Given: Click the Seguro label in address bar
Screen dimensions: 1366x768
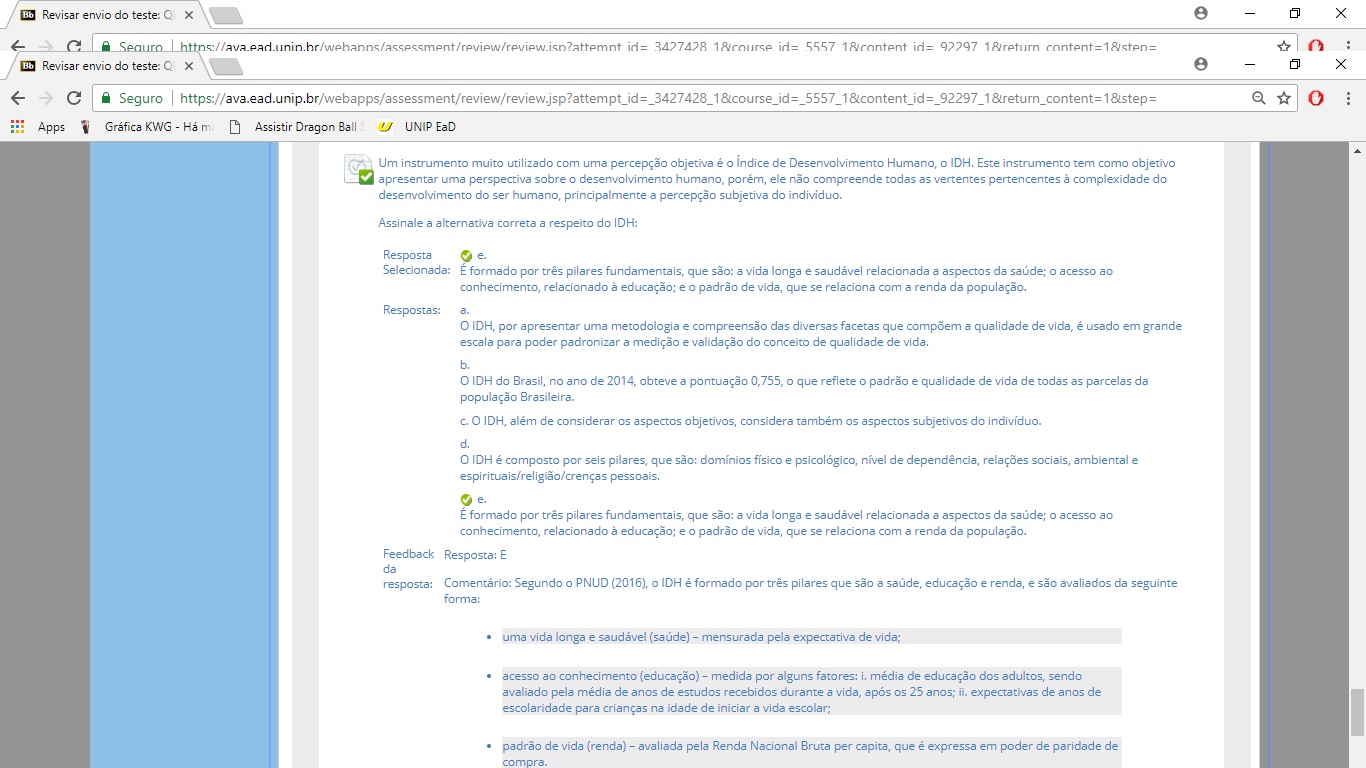Looking at the screenshot, I should click(x=140, y=98).
